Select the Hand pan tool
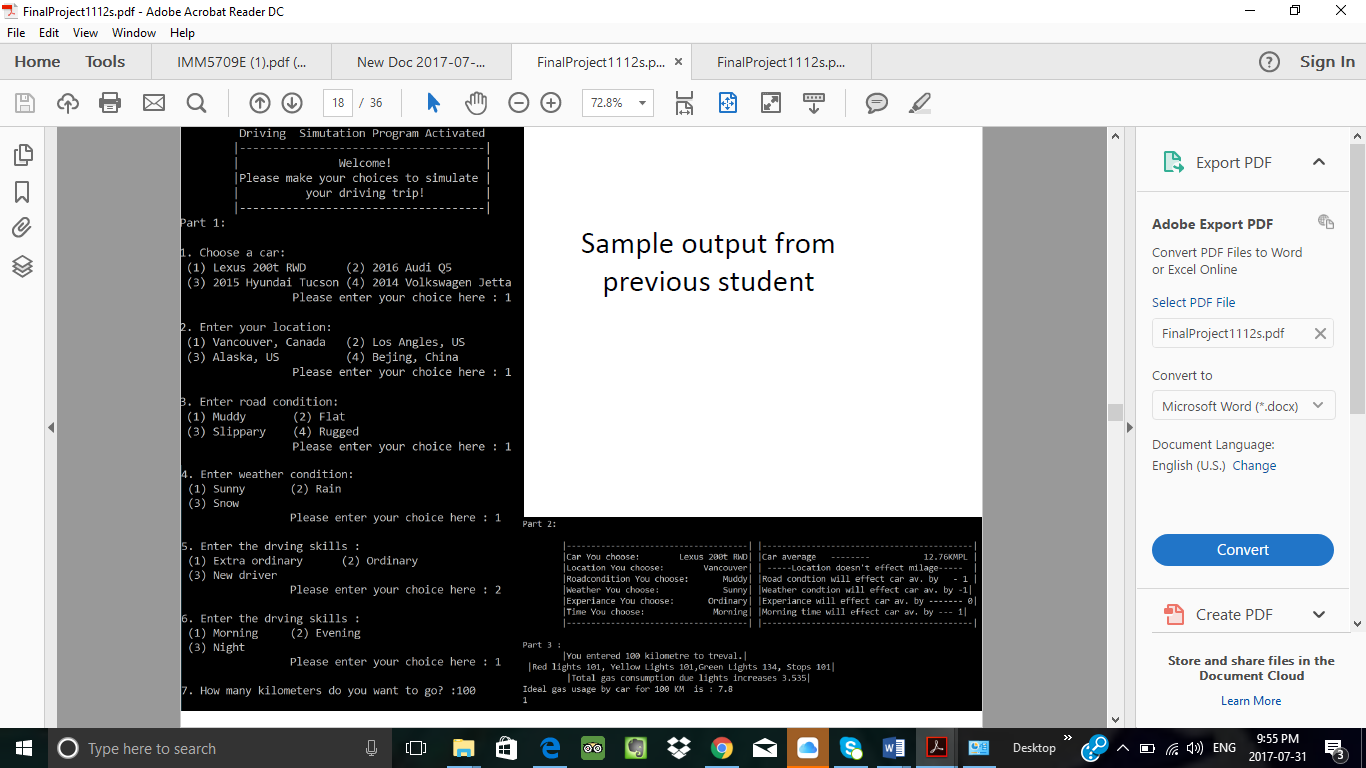This screenshot has height=768, width=1366. [476, 103]
